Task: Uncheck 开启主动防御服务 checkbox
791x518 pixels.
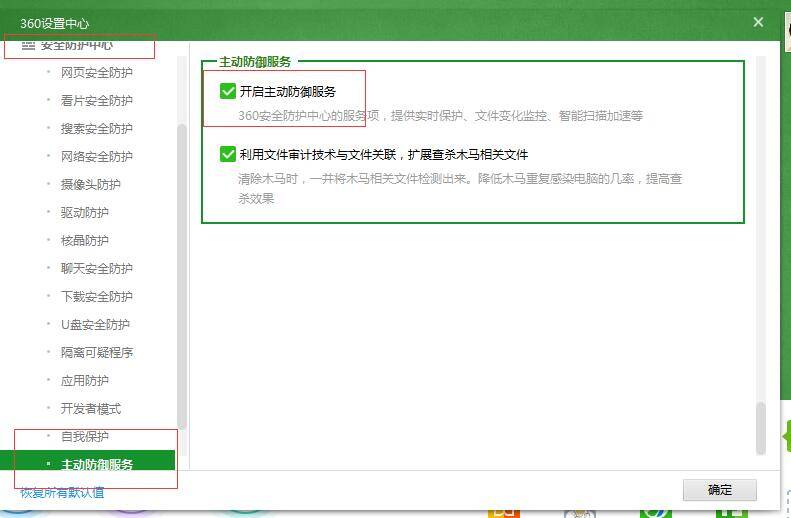Action: click(x=228, y=91)
